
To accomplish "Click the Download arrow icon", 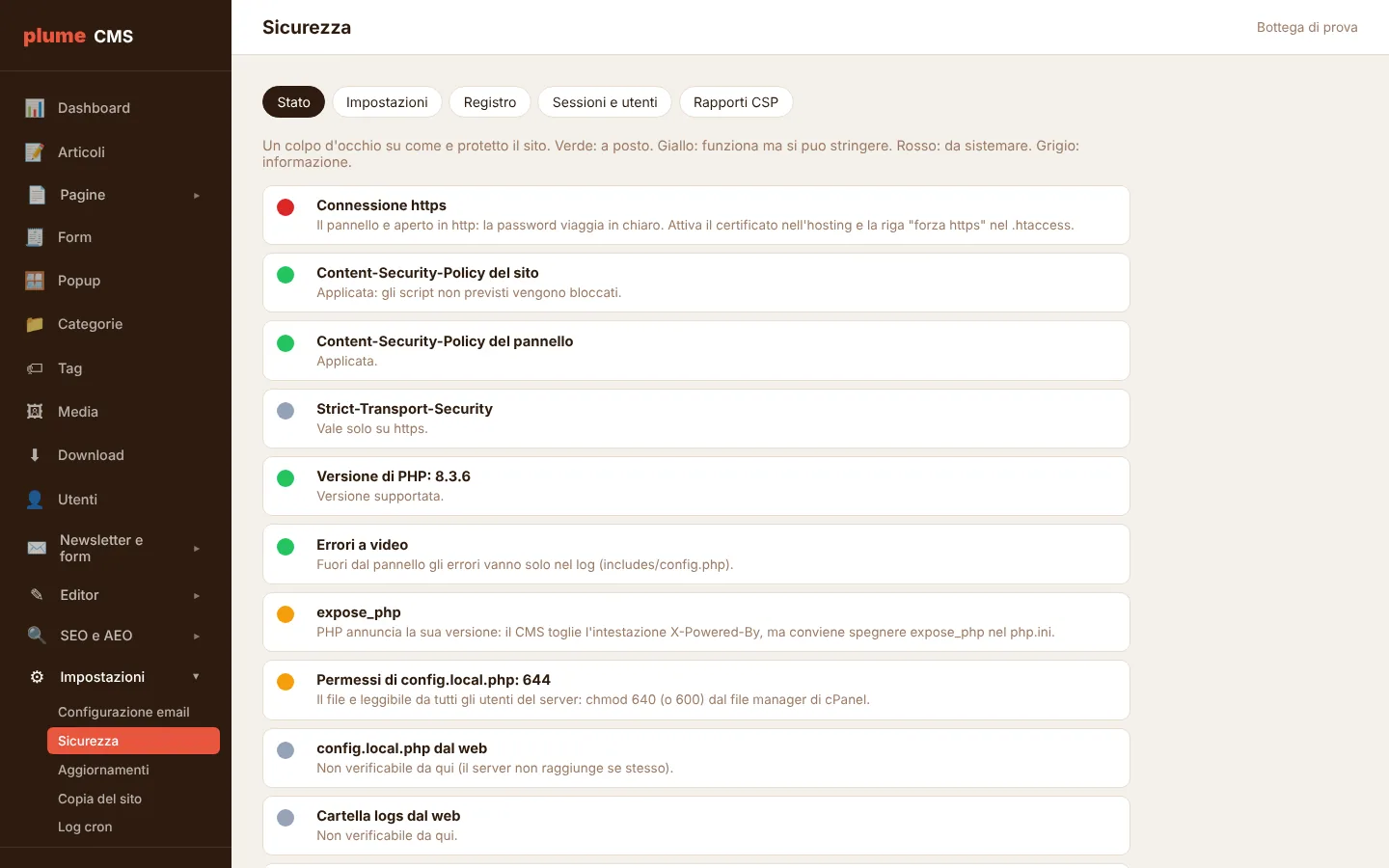I will (35, 455).
